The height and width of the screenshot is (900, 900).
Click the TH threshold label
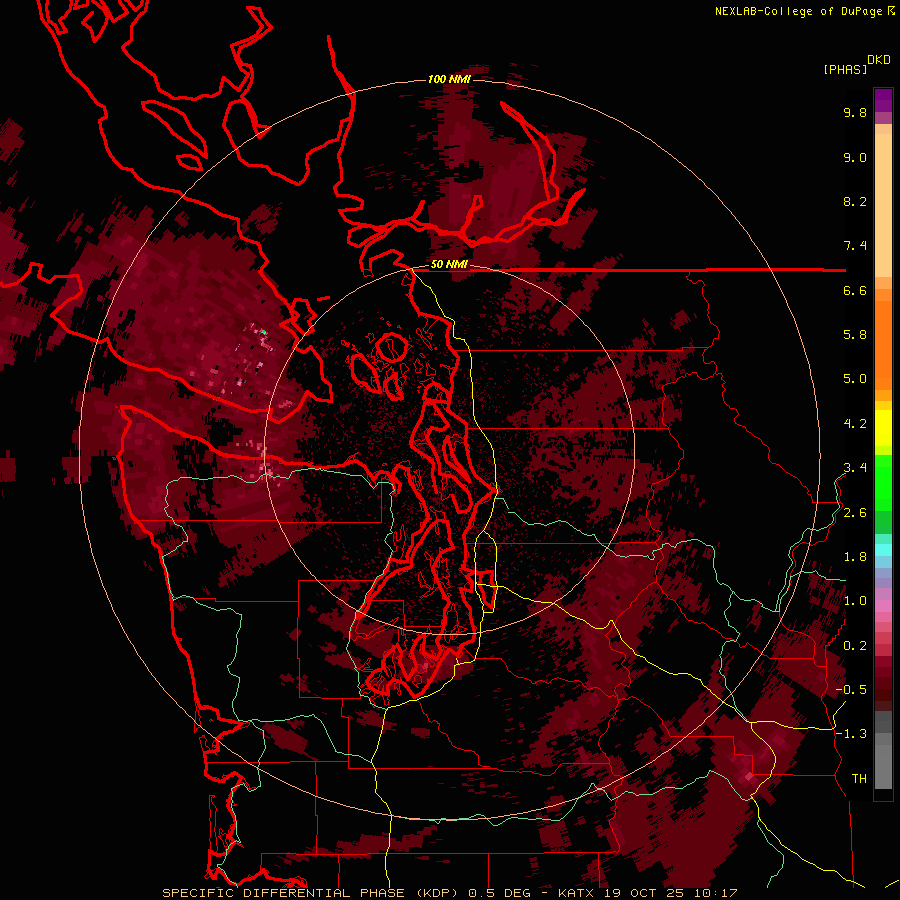pos(859,779)
